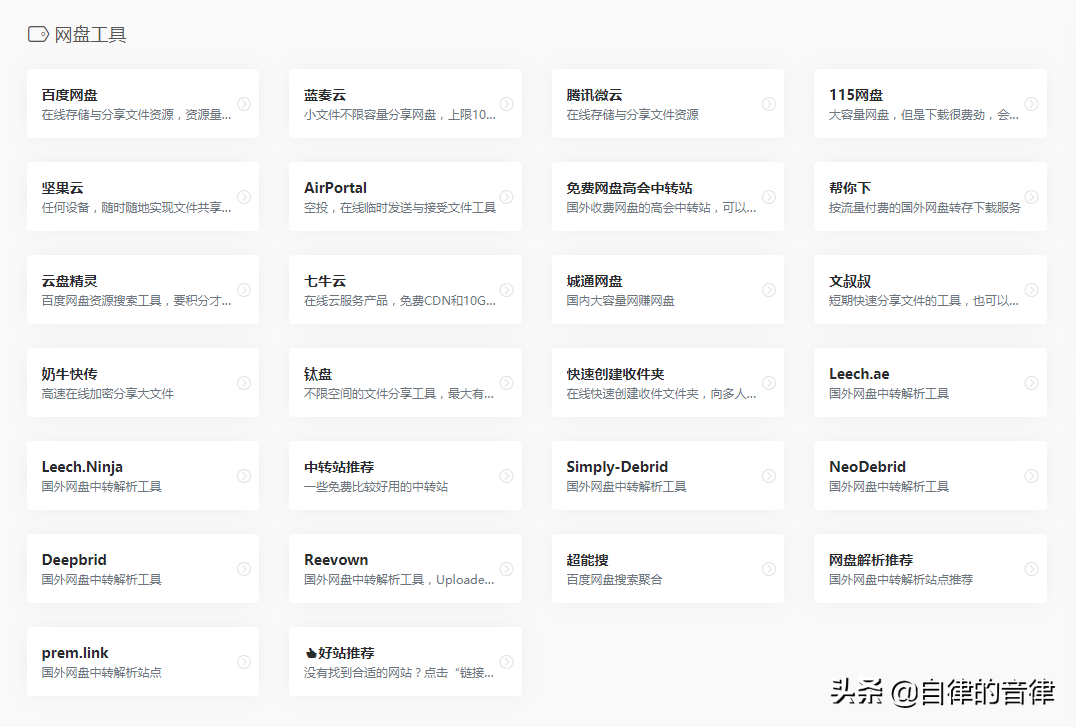
Task: Open the 免费网盘高会中转站 link title
Action: point(629,188)
